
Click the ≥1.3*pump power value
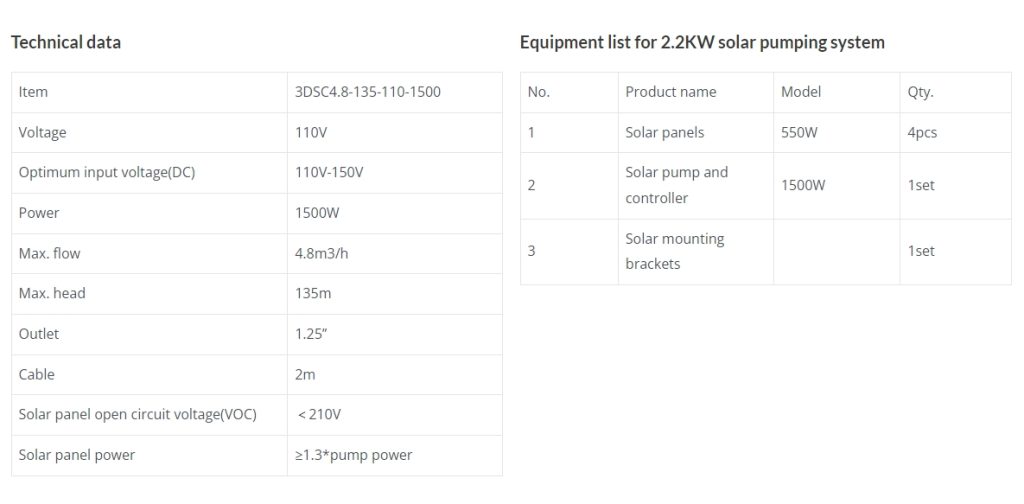(353, 455)
